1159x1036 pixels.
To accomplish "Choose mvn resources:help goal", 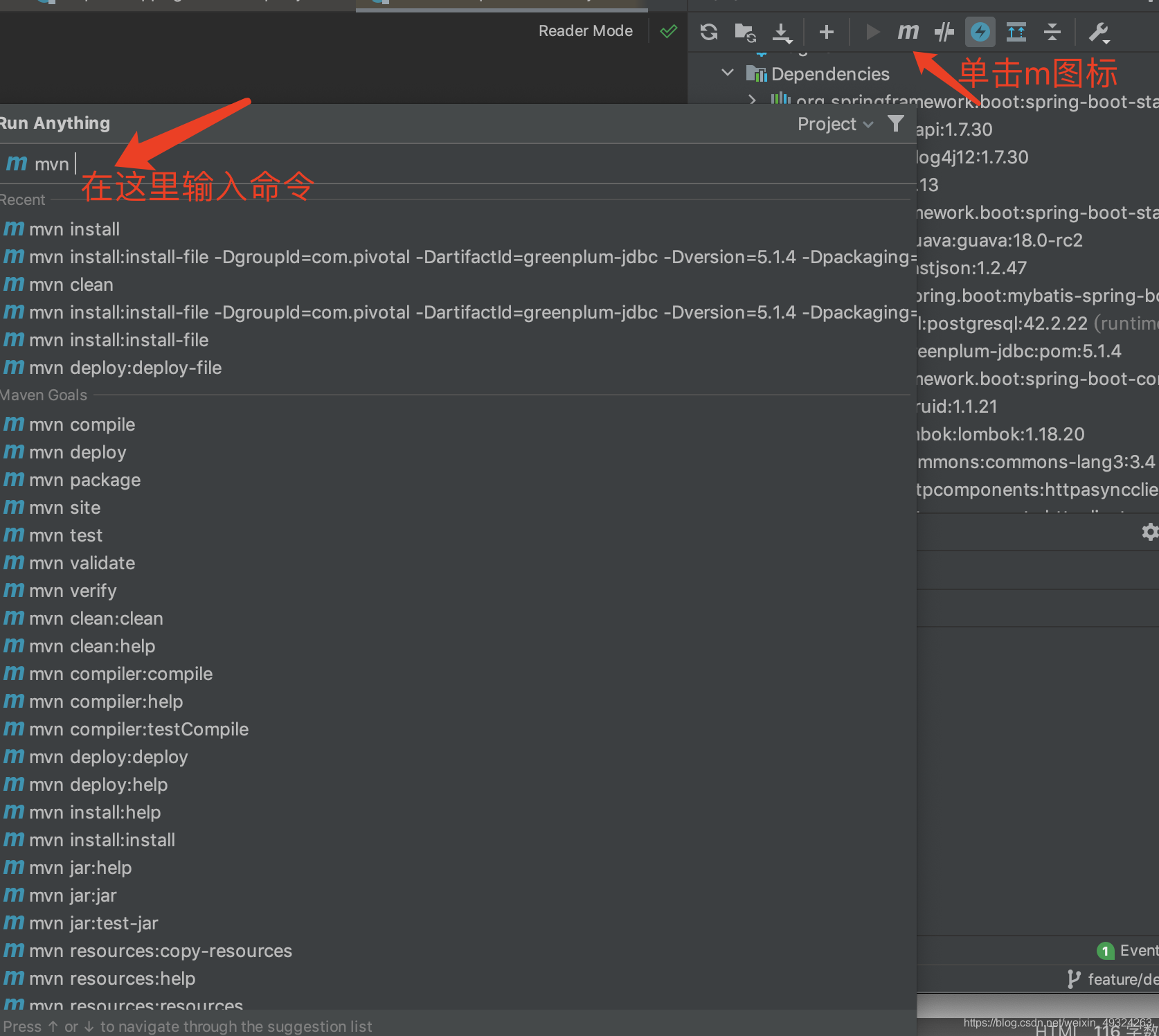I will (457, 979).
